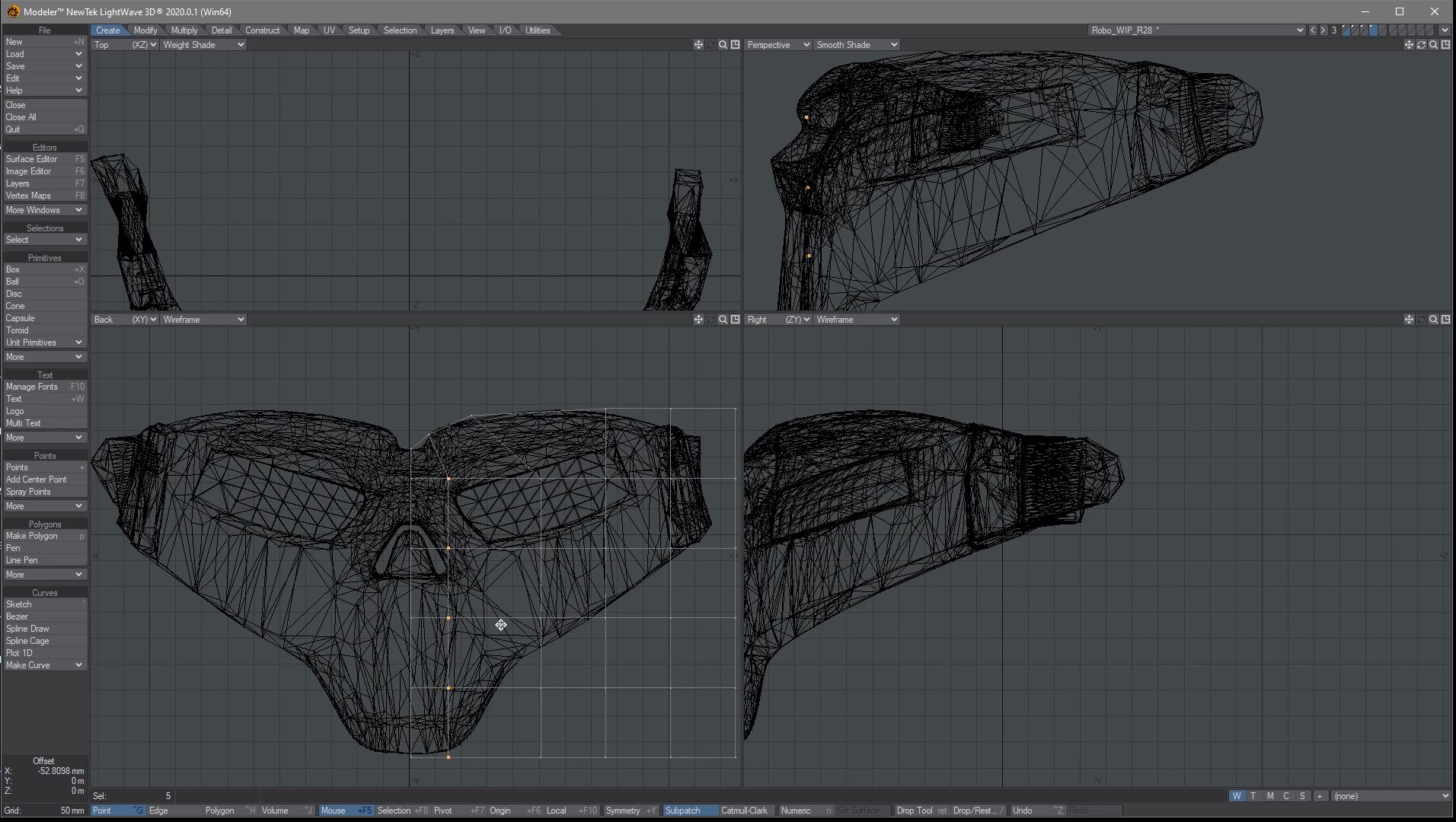Pan the Back viewport with move icon
This screenshot has height=822, width=1456.
pos(698,320)
